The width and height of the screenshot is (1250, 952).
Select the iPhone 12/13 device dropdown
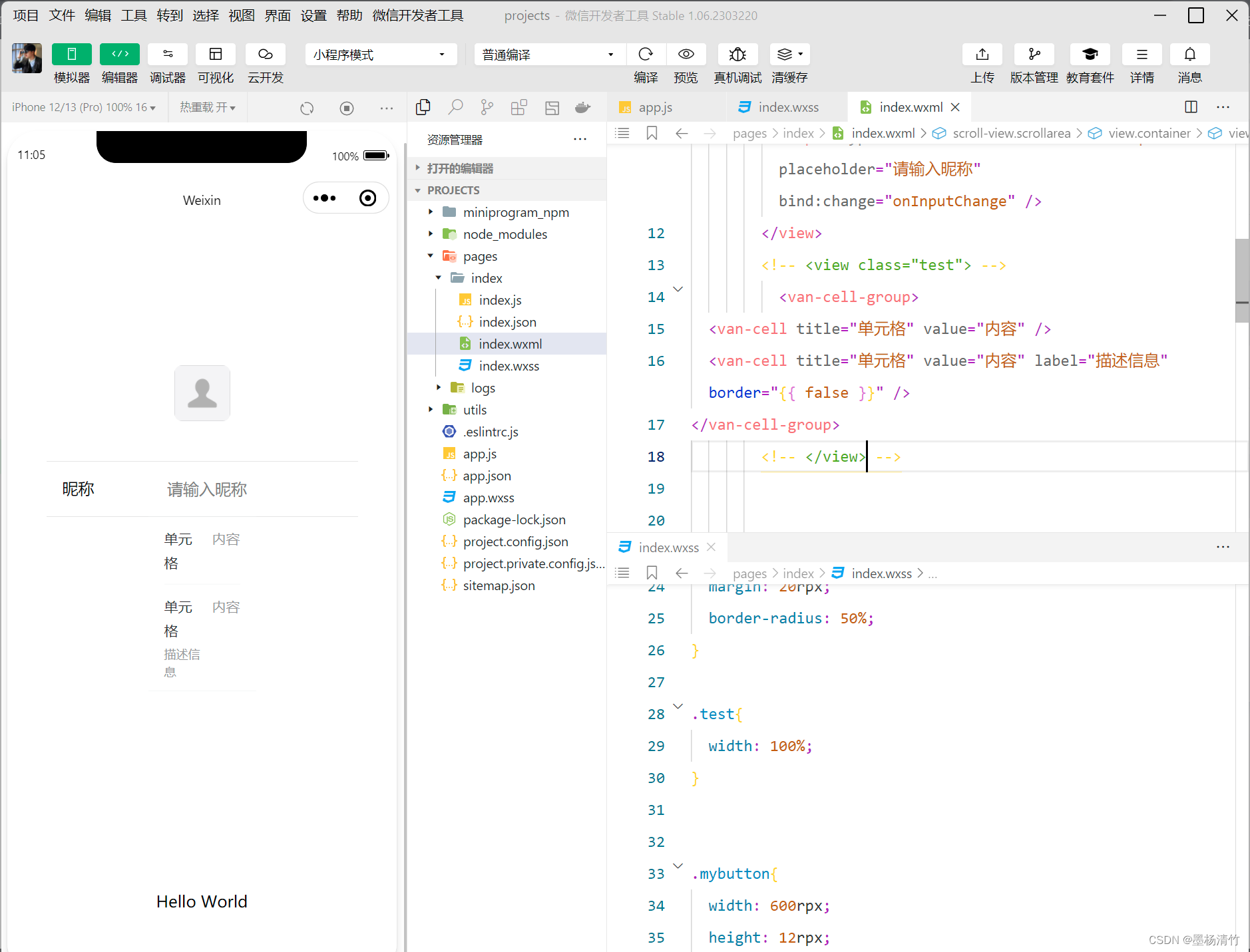point(84,107)
